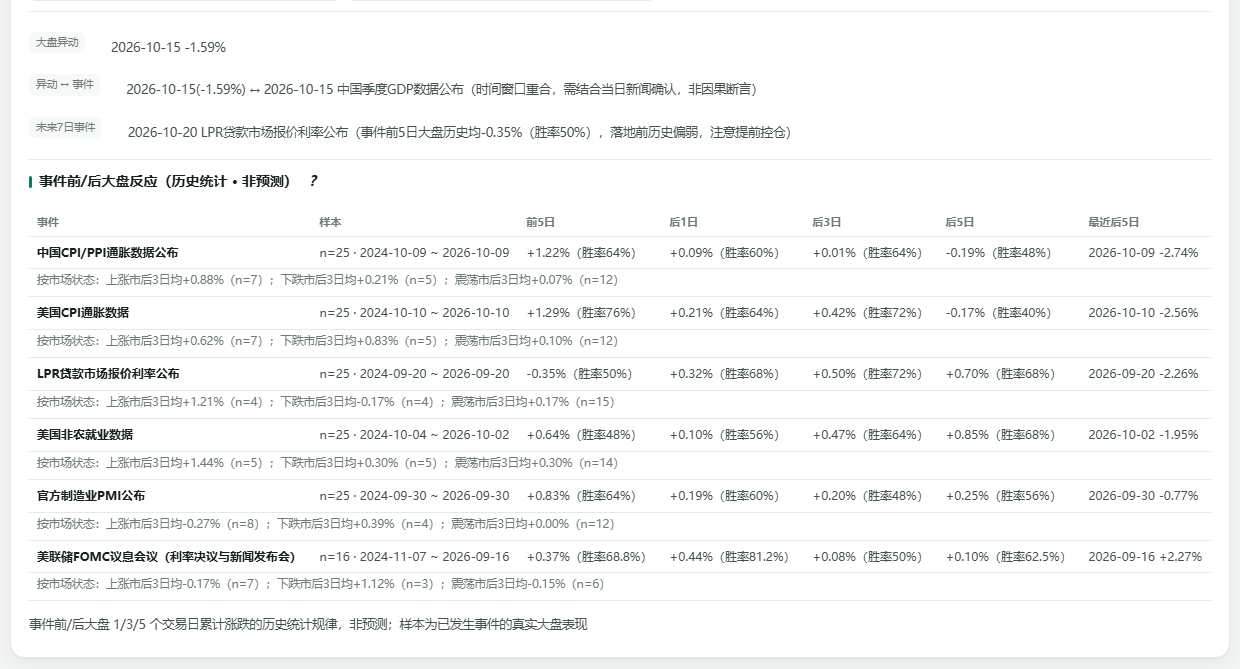Click latest value 2026-09-30 -0.77%

[x=1143, y=496]
